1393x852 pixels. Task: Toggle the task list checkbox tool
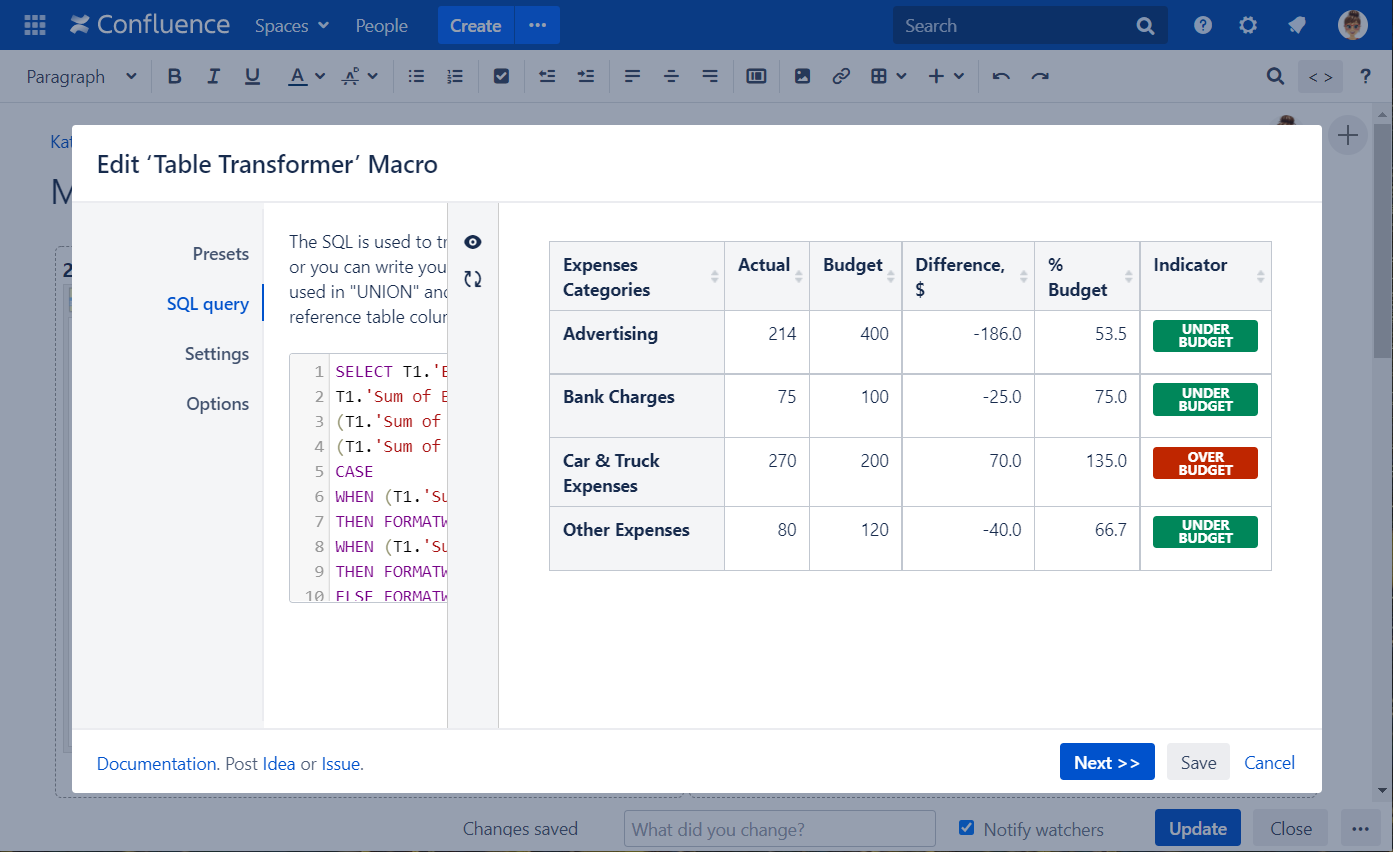502,77
